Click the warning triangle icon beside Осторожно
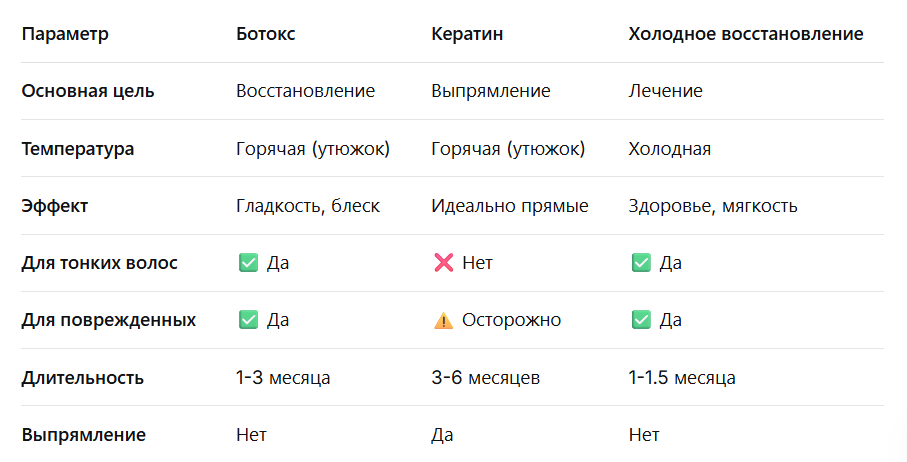 443,320
